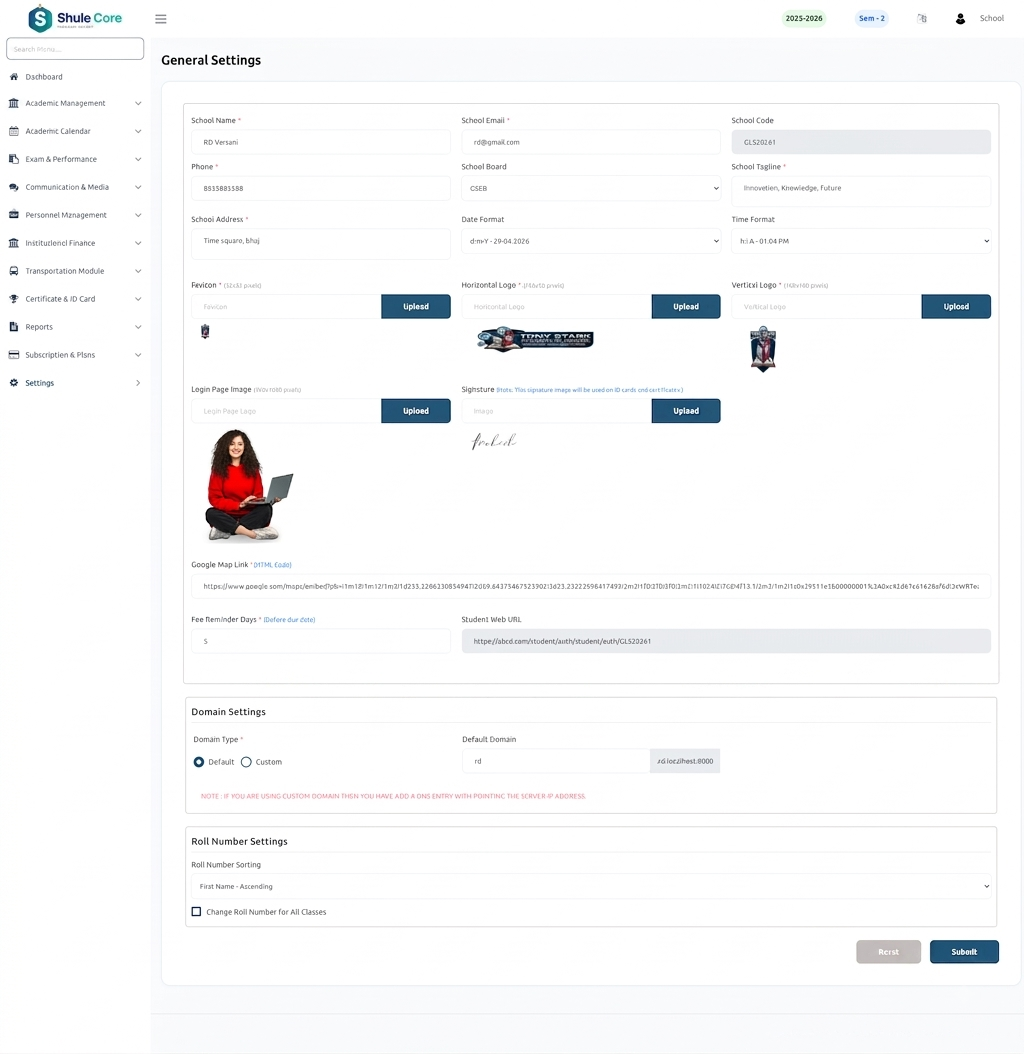Open the School Board dropdown
1024x1054 pixels.
(x=591, y=188)
